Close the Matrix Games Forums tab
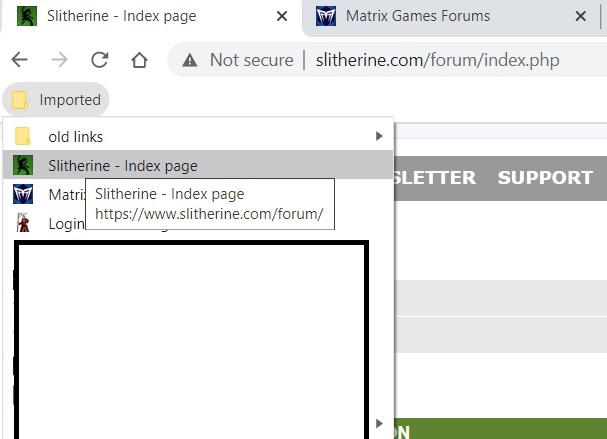This screenshot has width=607, height=439. [x=581, y=16]
